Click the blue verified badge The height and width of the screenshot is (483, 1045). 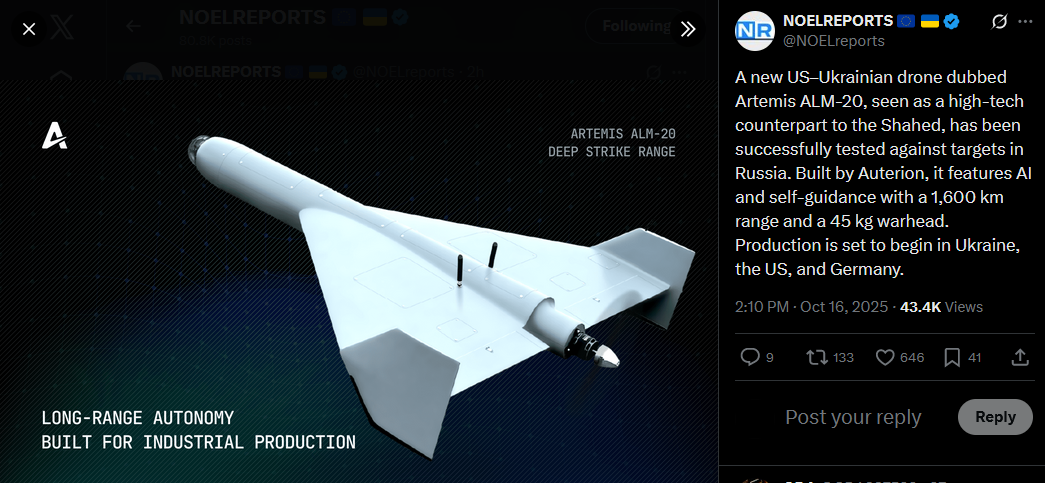(952, 22)
